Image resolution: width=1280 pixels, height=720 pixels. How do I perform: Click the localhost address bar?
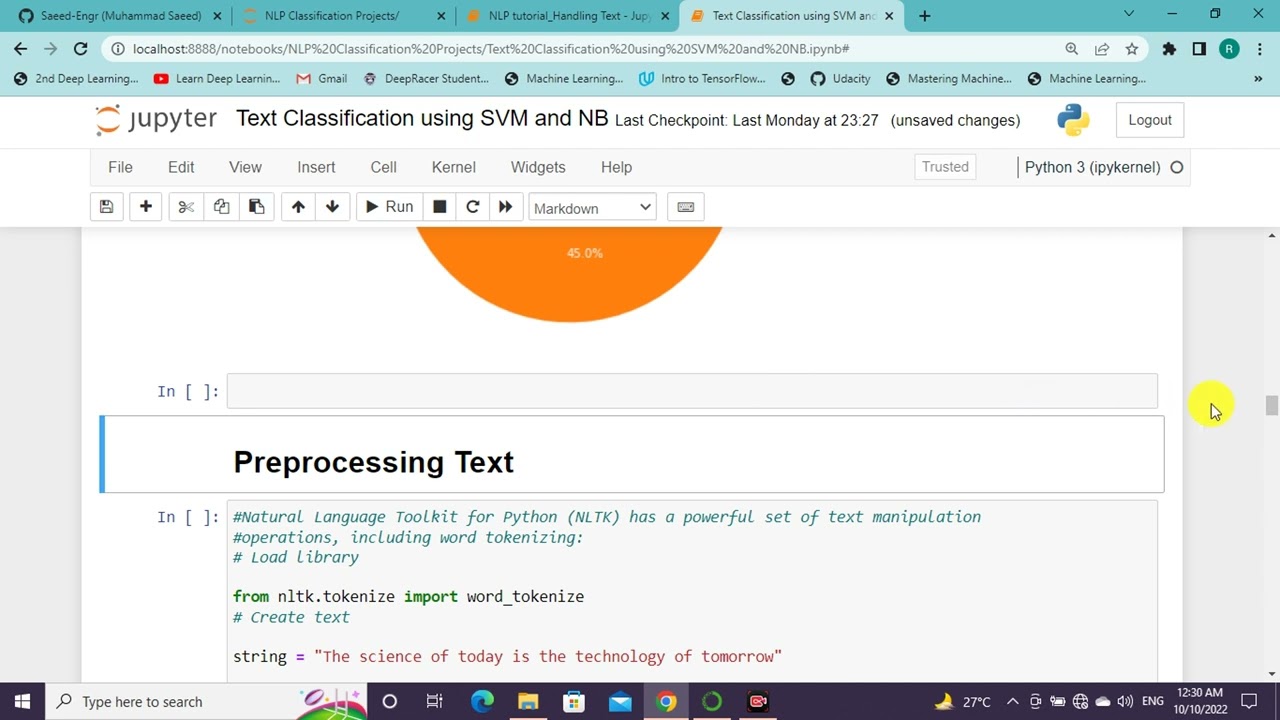tap(490, 48)
